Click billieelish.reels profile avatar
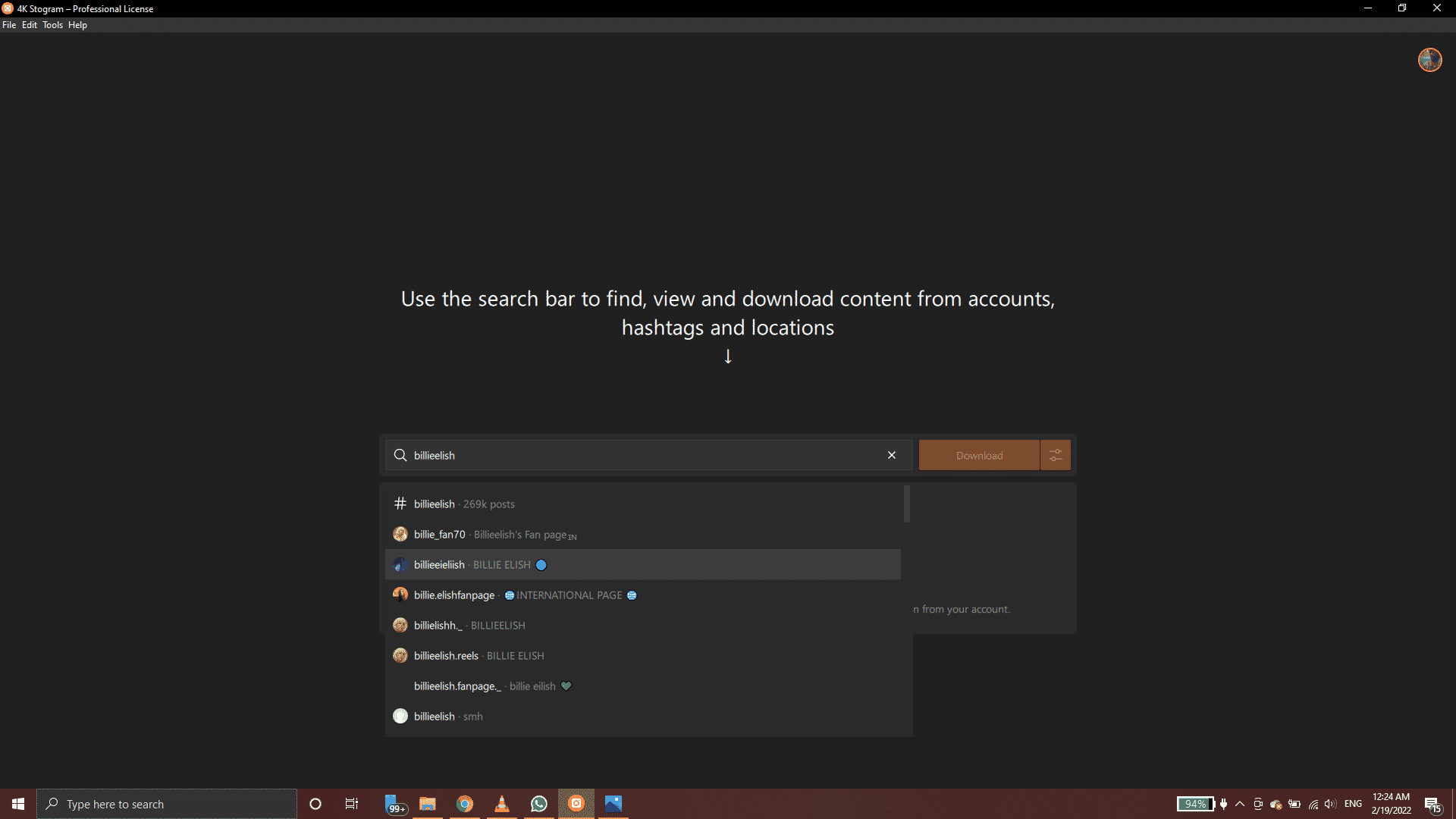The image size is (1456, 819). click(x=400, y=656)
